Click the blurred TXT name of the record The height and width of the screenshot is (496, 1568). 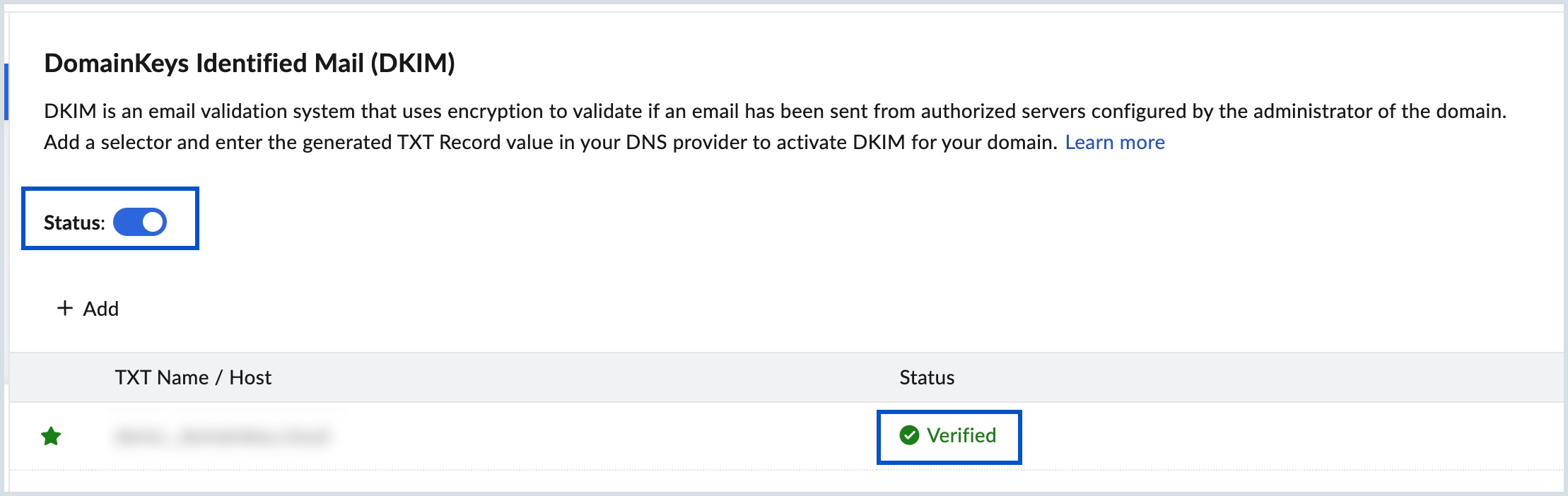[223, 437]
